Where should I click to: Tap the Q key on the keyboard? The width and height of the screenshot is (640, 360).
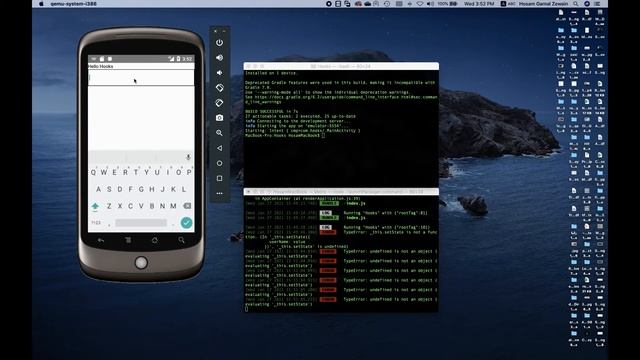pyautogui.click(x=93, y=173)
